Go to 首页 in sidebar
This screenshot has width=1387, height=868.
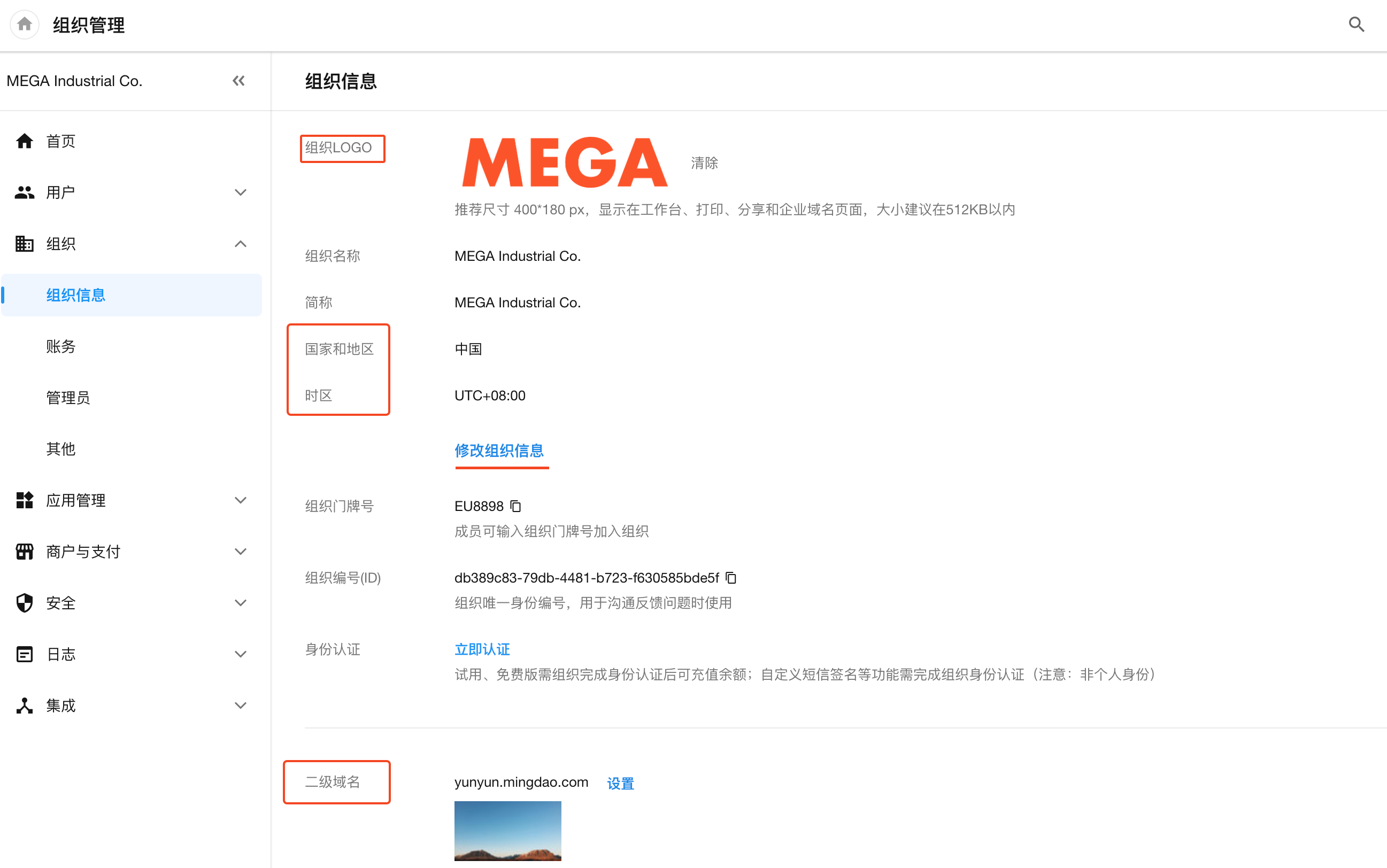(61, 141)
